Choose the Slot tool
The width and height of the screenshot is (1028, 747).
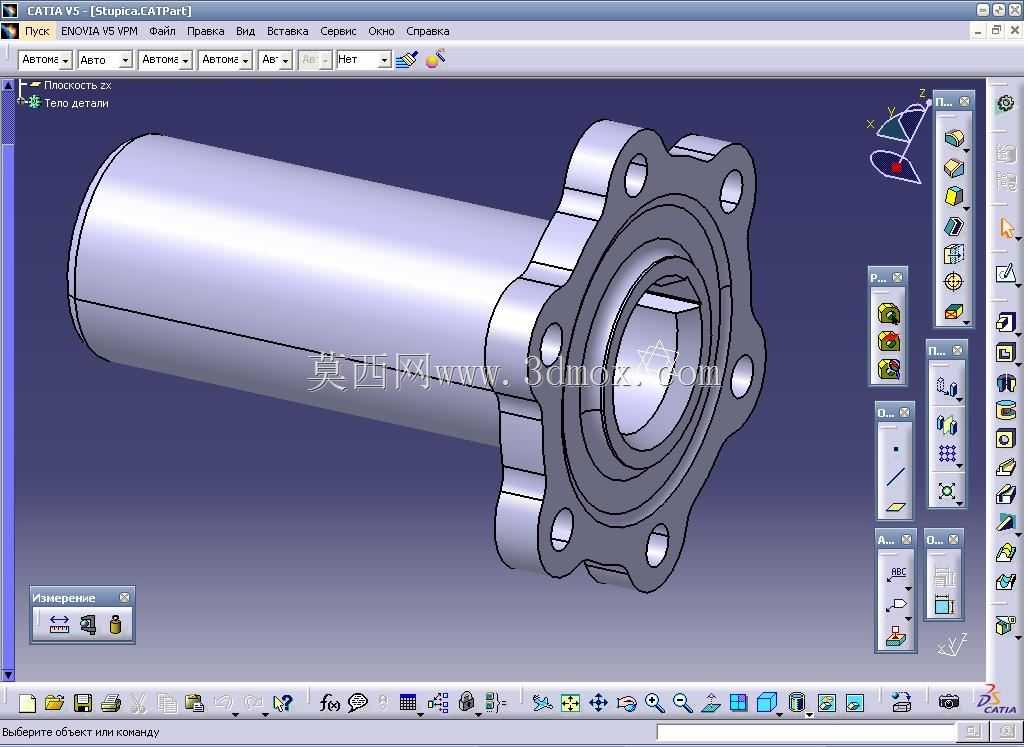(1005, 495)
